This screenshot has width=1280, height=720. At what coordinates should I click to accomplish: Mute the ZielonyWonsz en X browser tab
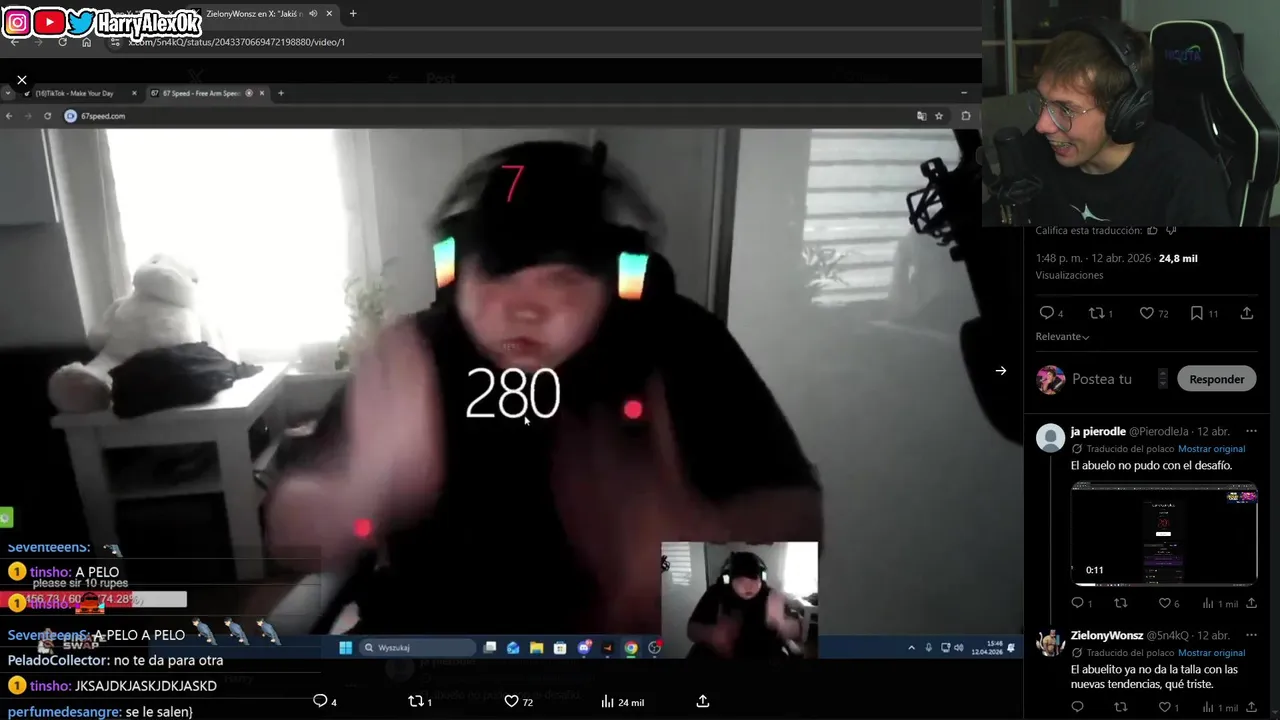coord(313,14)
